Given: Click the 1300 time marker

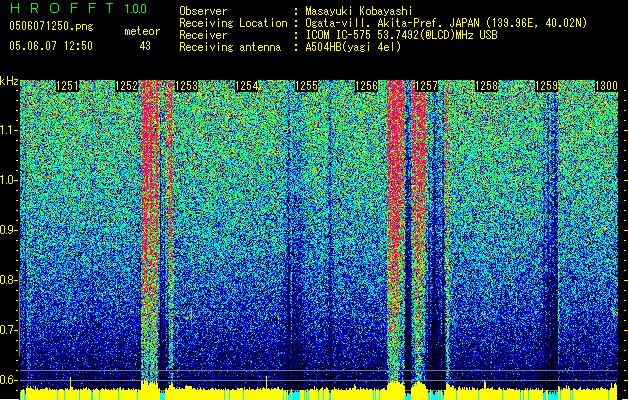Looking at the screenshot, I should [606, 86].
